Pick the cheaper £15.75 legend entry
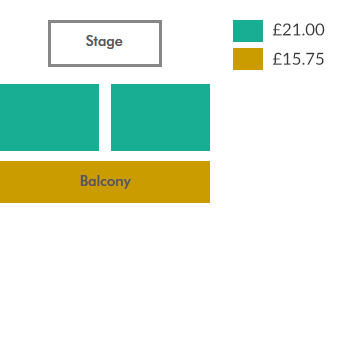The height and width of the screenshot is (360, 360). (x=279, y=59)
